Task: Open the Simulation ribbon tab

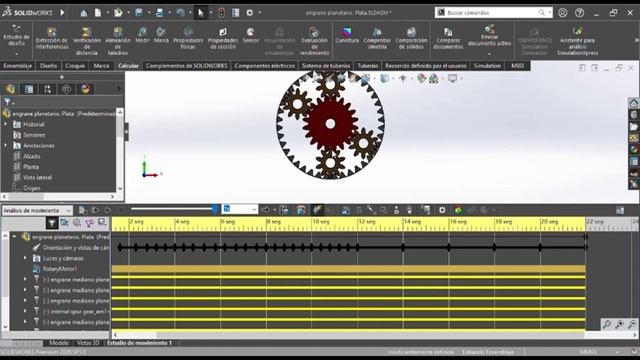Action: click(487, 66)
